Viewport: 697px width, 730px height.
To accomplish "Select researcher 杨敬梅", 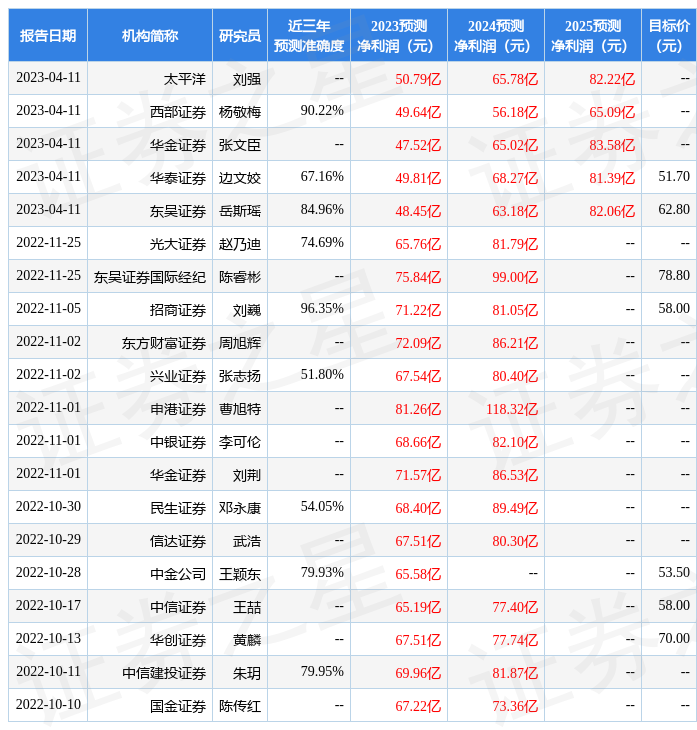I will pos(240,112).
